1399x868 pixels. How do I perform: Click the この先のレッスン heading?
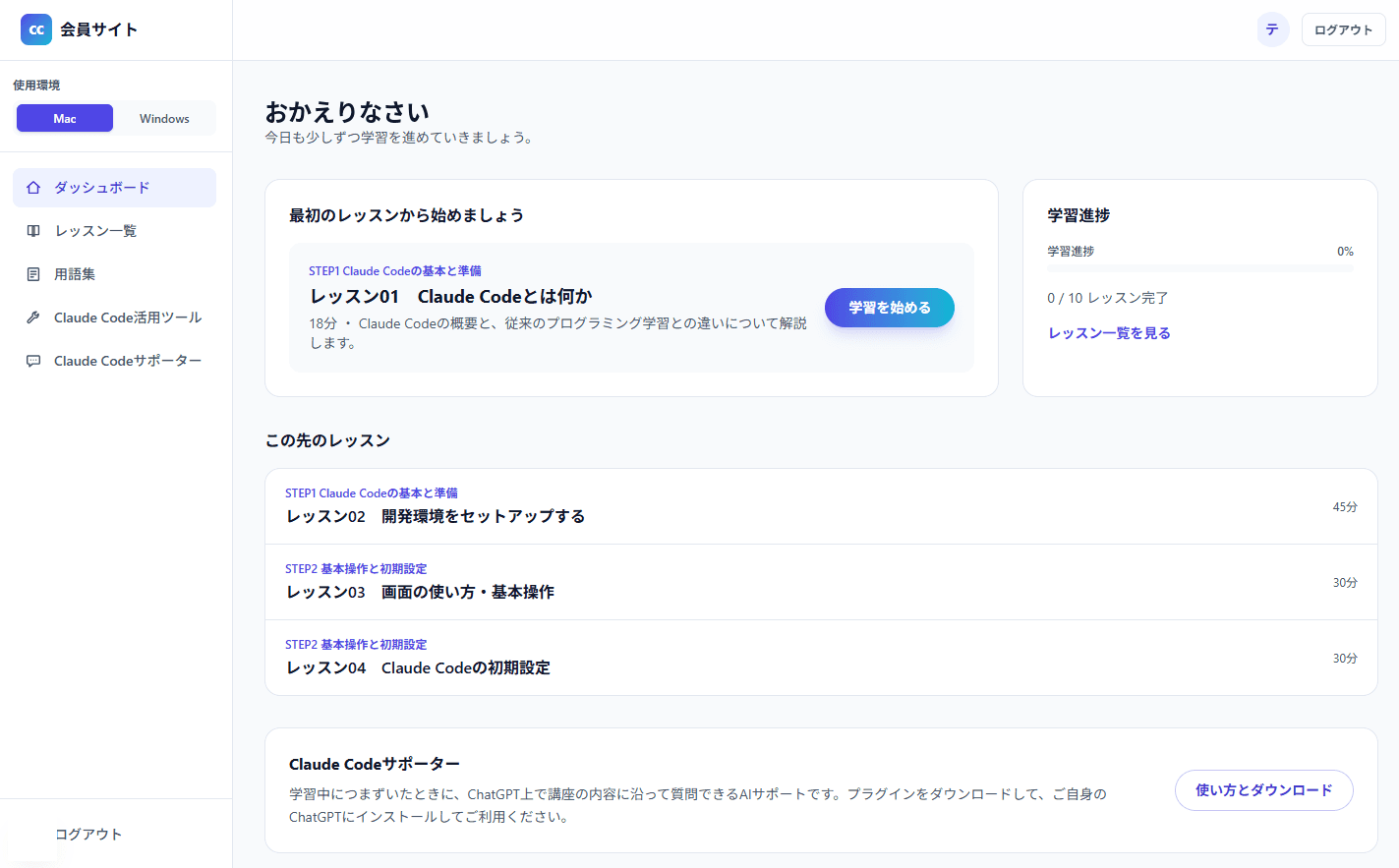tap(327, 440)
